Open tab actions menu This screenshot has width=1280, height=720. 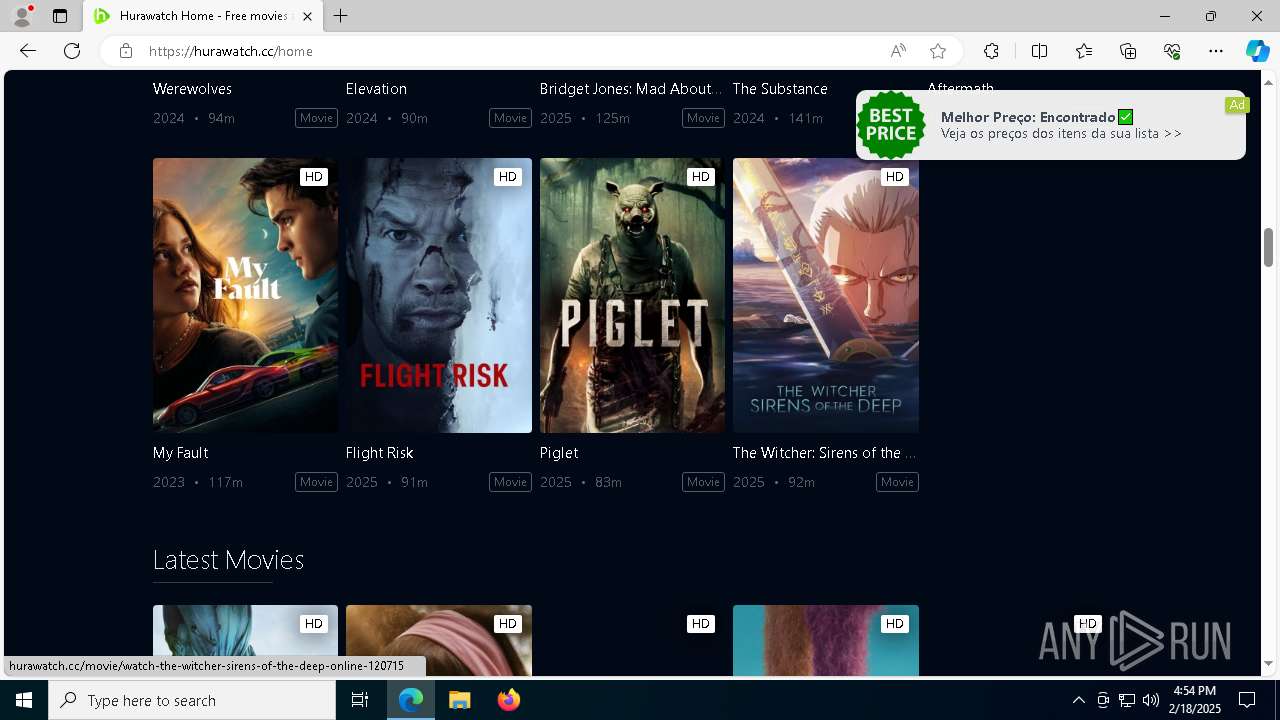click(60, 16)
